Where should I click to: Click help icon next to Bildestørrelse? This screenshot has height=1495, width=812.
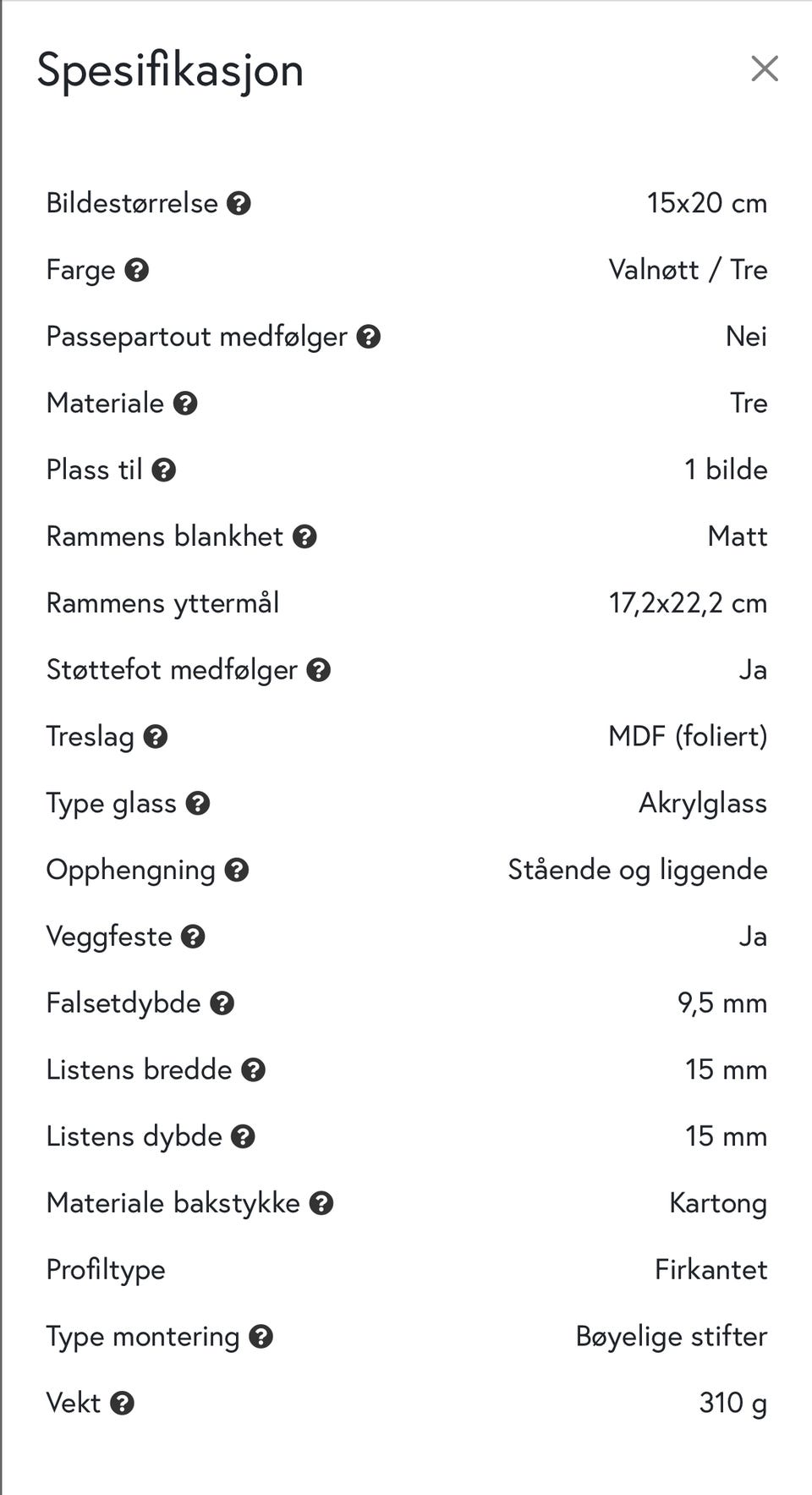click(239, 203)
